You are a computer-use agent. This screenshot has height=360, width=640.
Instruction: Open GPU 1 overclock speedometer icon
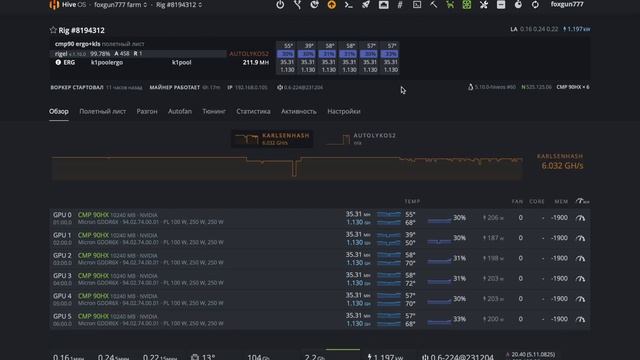pos(580,238)
